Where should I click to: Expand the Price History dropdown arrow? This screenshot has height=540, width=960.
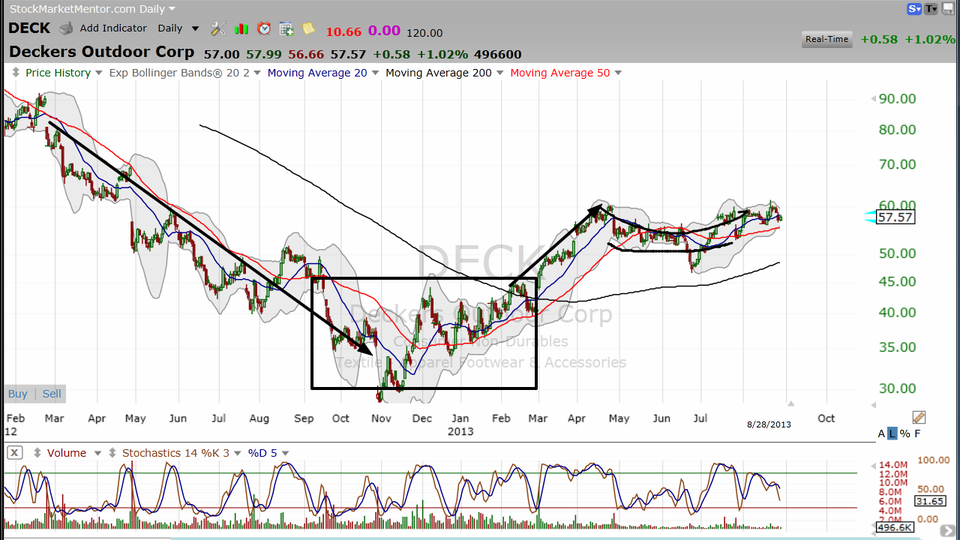(99, 73)
